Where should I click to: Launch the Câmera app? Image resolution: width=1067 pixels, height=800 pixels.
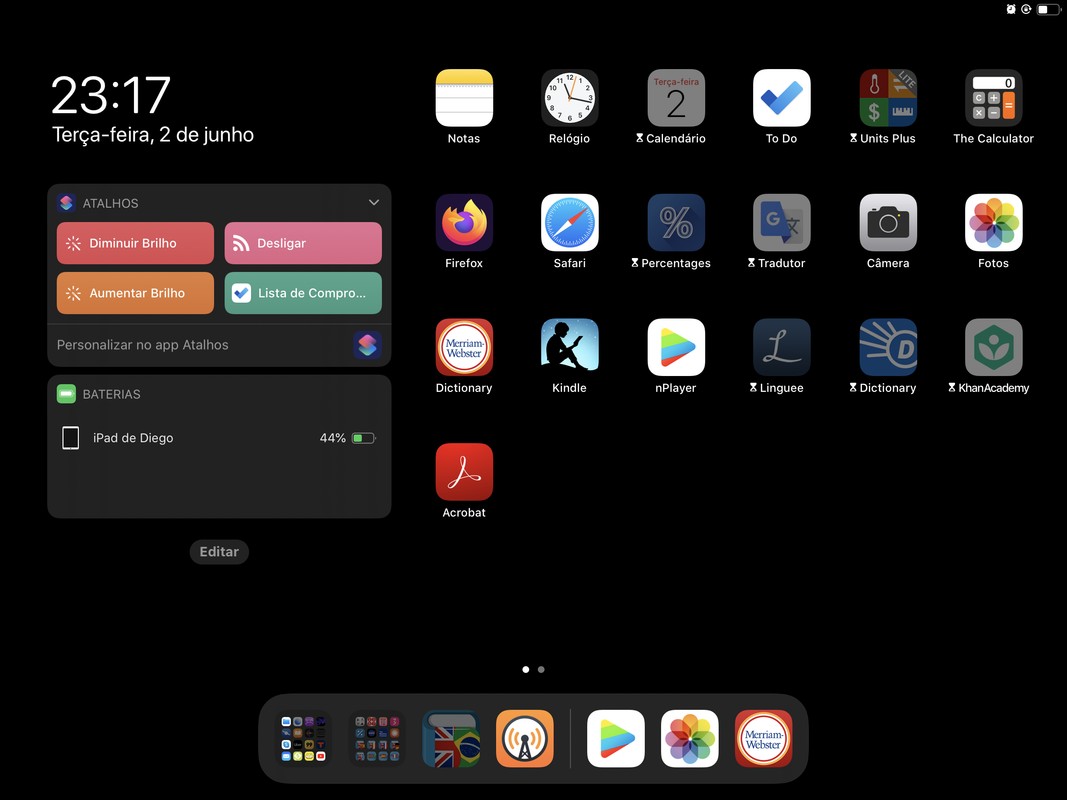click(887, 222)
